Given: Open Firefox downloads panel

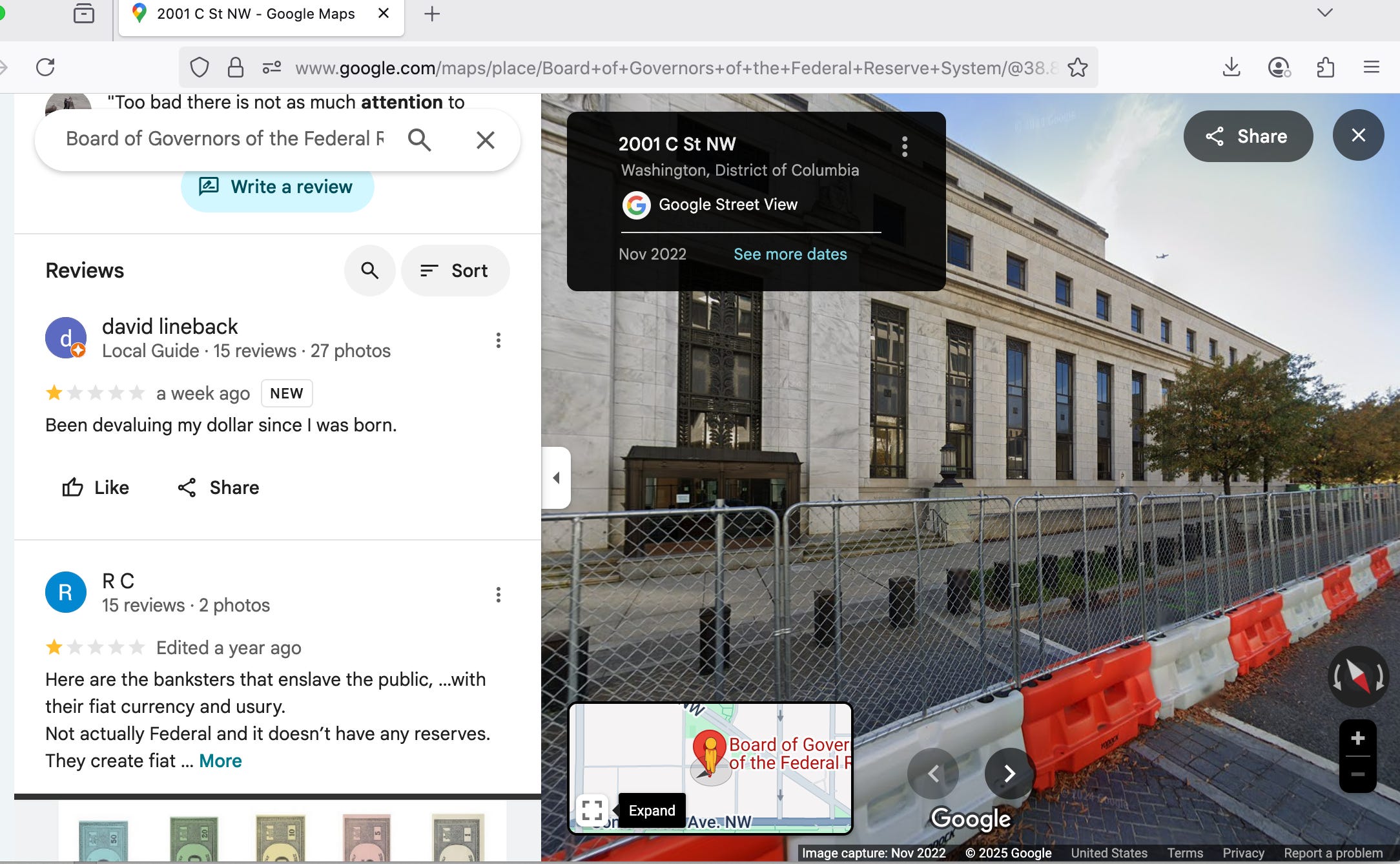Looking at the screenshot, I should [1231, 67].
